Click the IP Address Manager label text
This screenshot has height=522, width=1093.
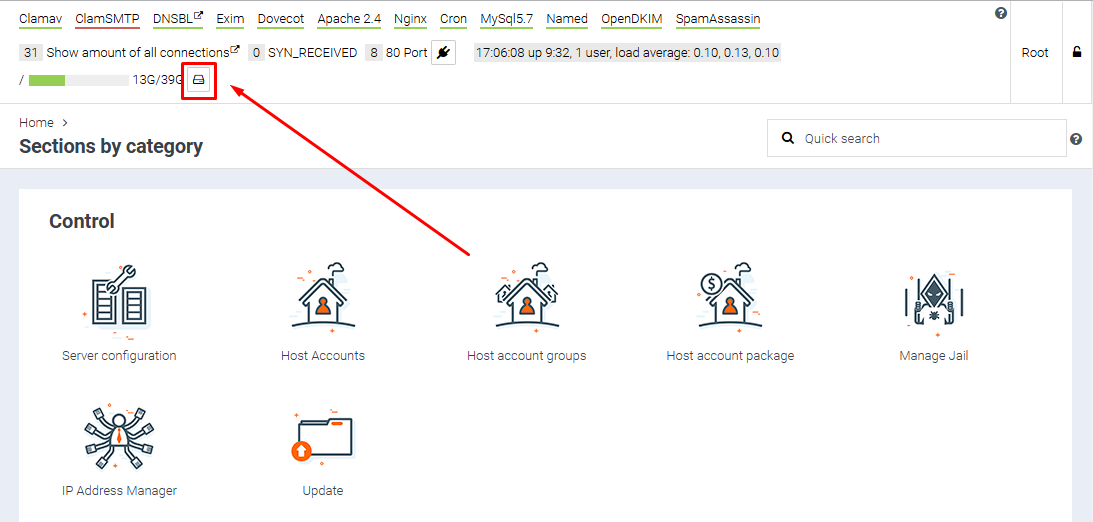(119, 491)
